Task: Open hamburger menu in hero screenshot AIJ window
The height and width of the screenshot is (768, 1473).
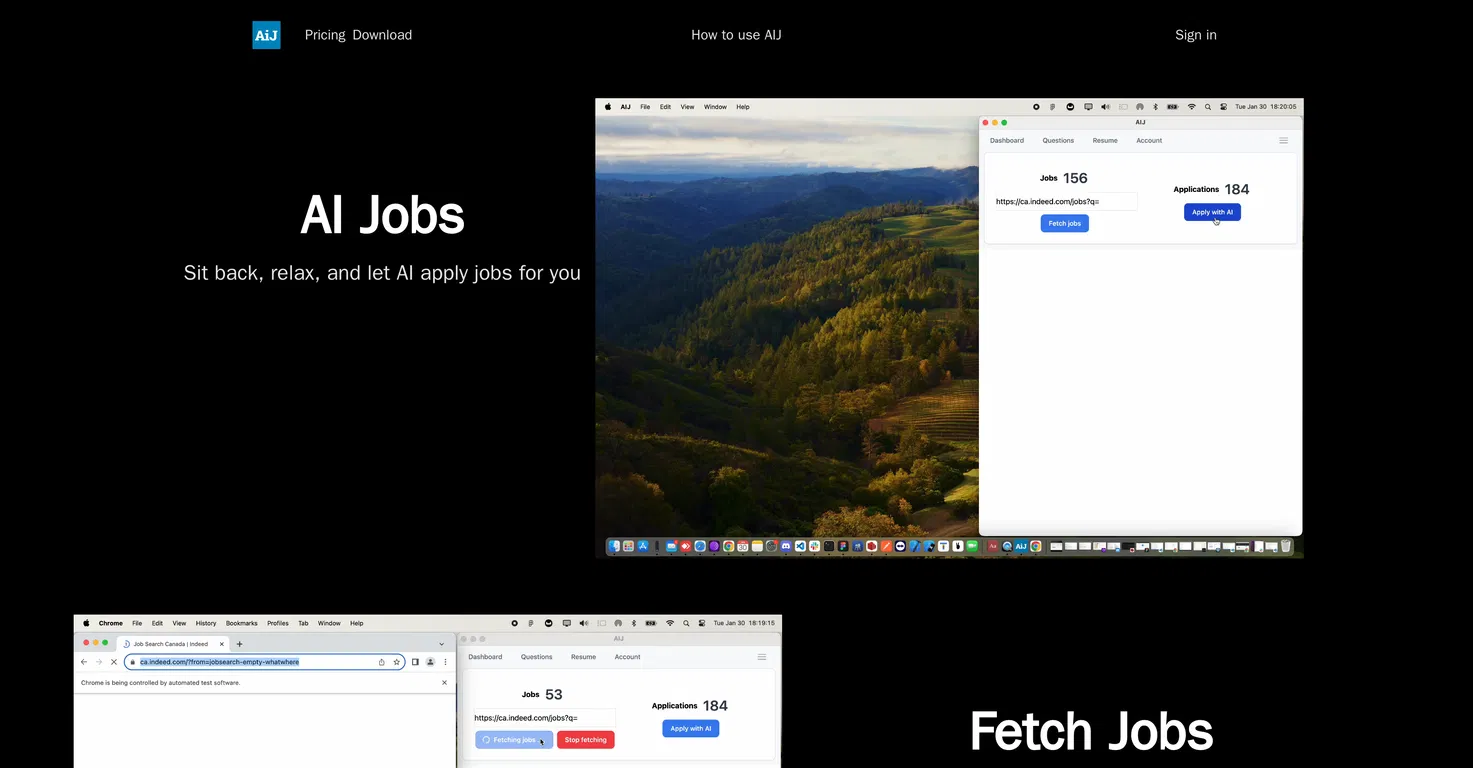Action: click(1284, 140)
